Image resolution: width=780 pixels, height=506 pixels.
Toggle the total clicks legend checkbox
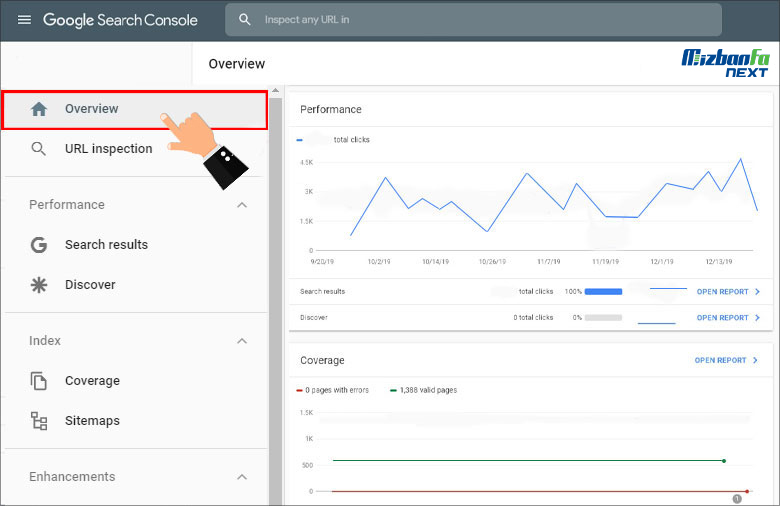pos(301,140)
